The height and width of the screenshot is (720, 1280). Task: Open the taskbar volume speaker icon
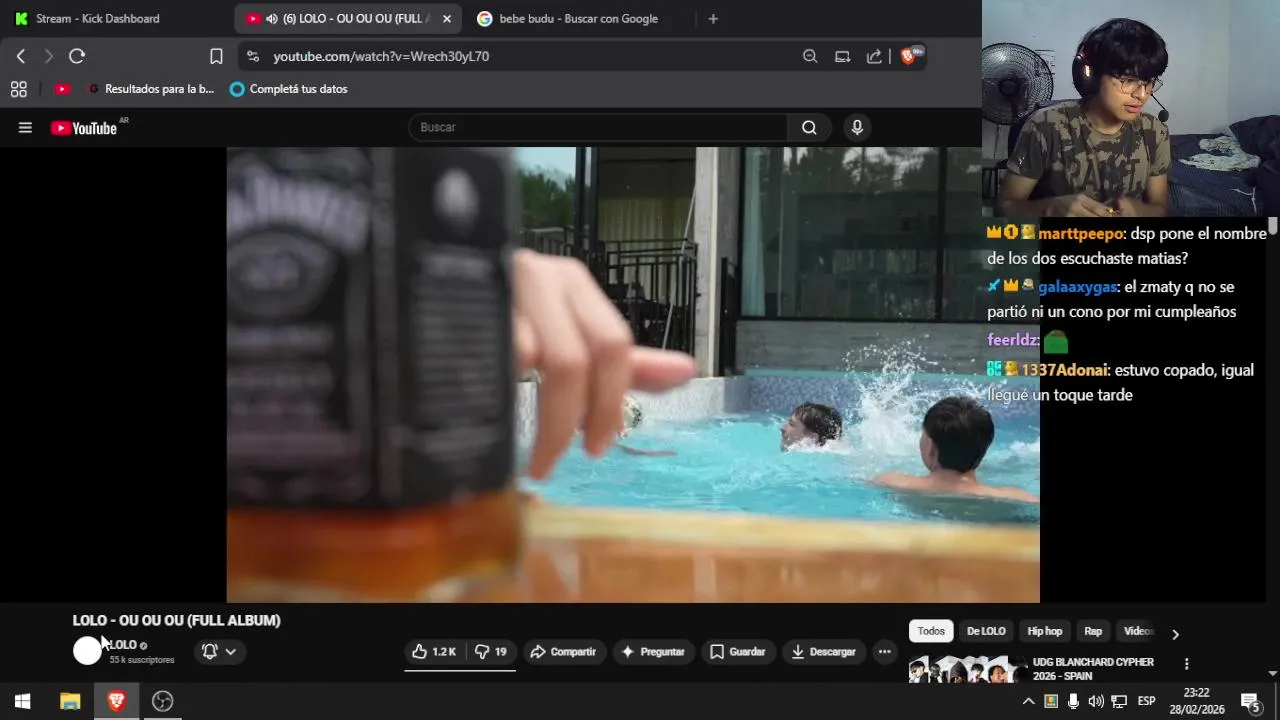point(1096,701)
